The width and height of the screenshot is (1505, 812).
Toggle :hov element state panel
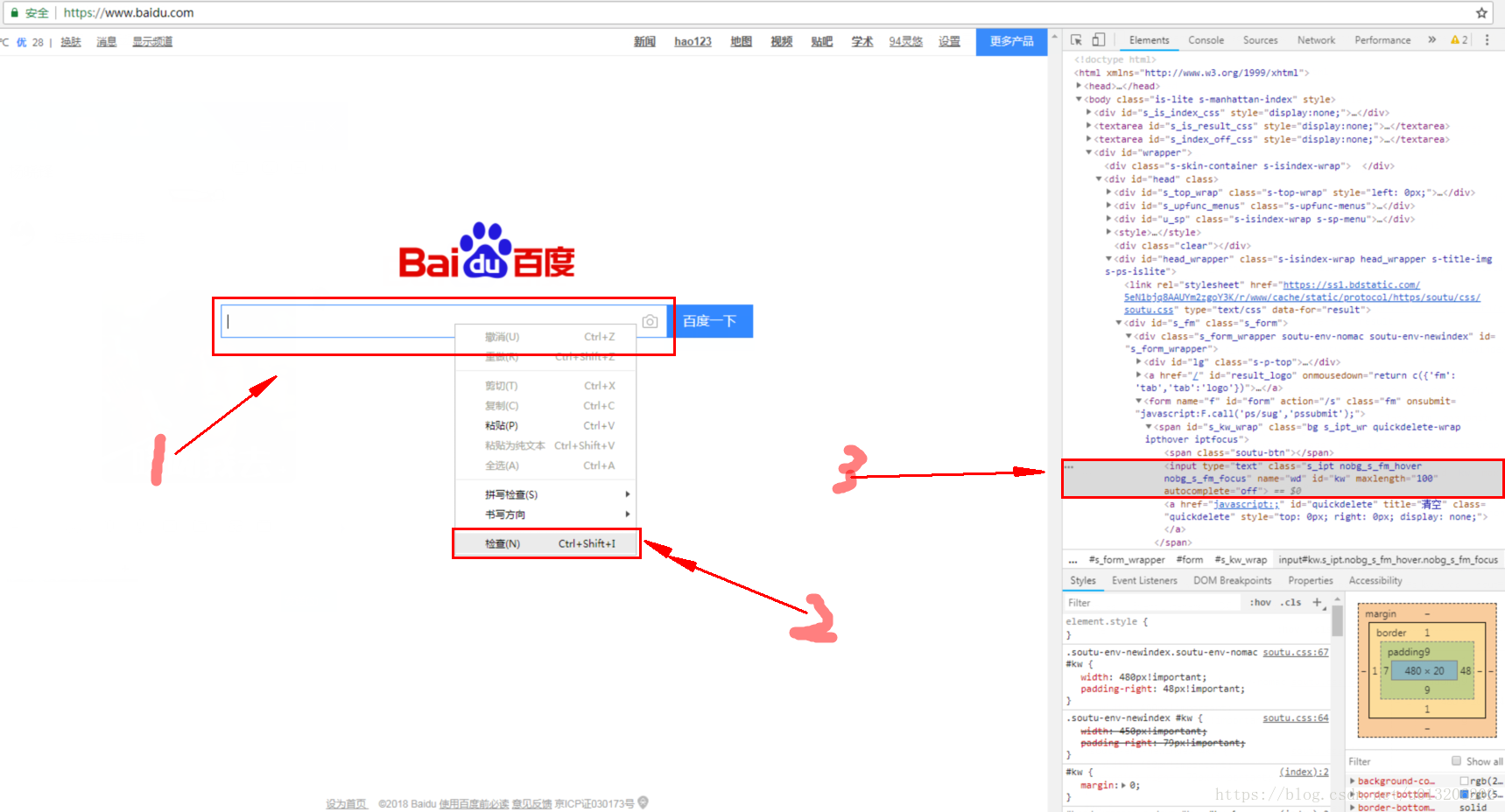1261,603
